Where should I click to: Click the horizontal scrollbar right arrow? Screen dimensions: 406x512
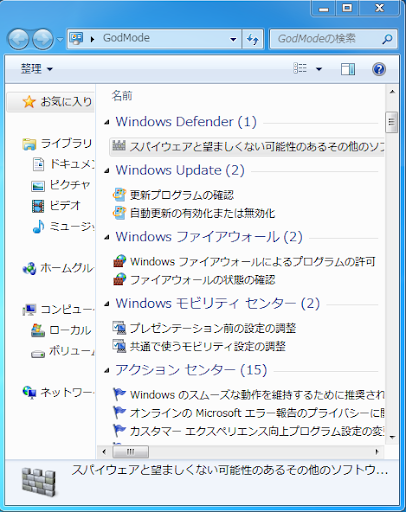pyautogui.click(x=377, y=452)
